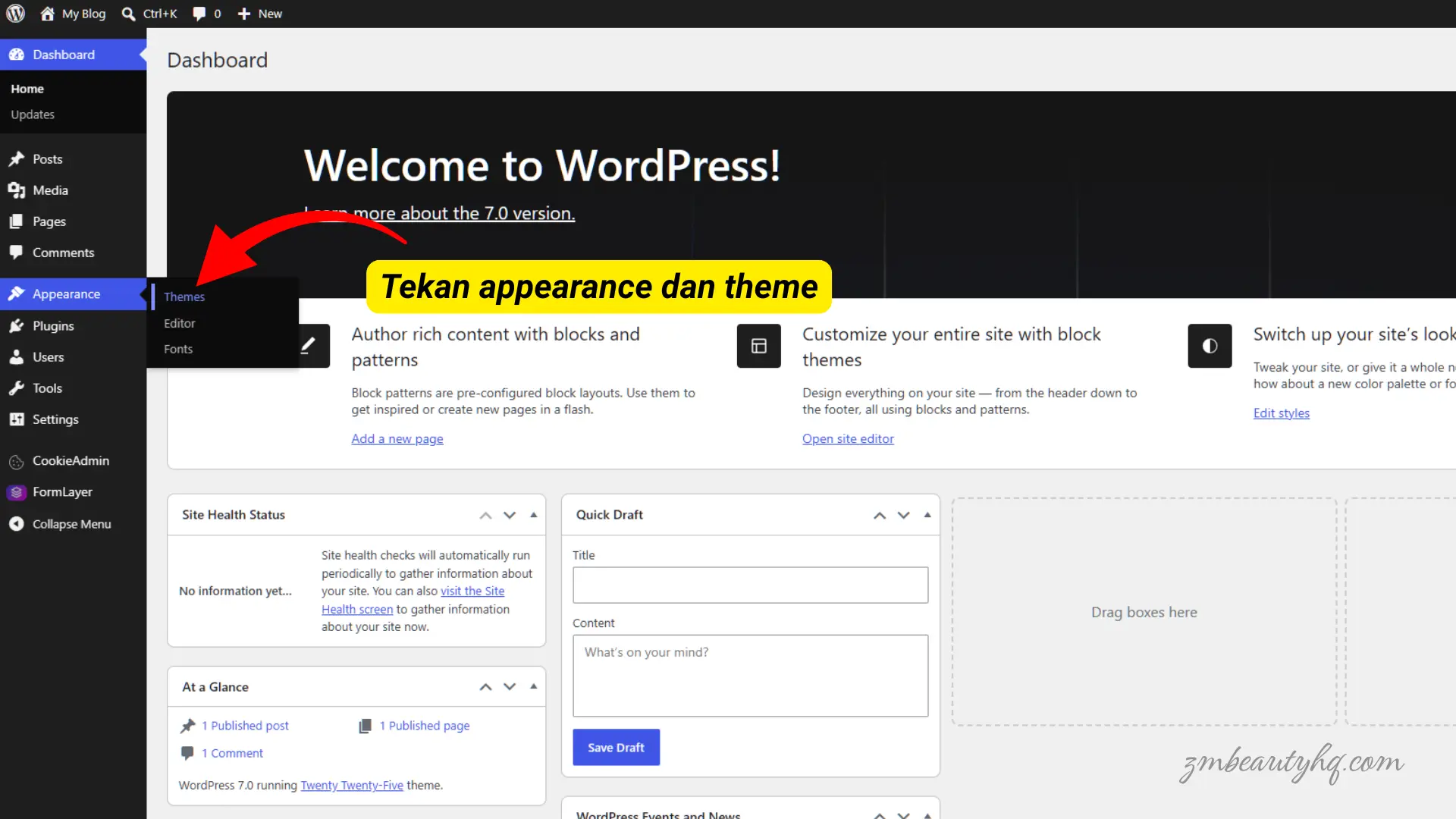
Task: Click the Plugins plug icon
Action: [16, 326]
